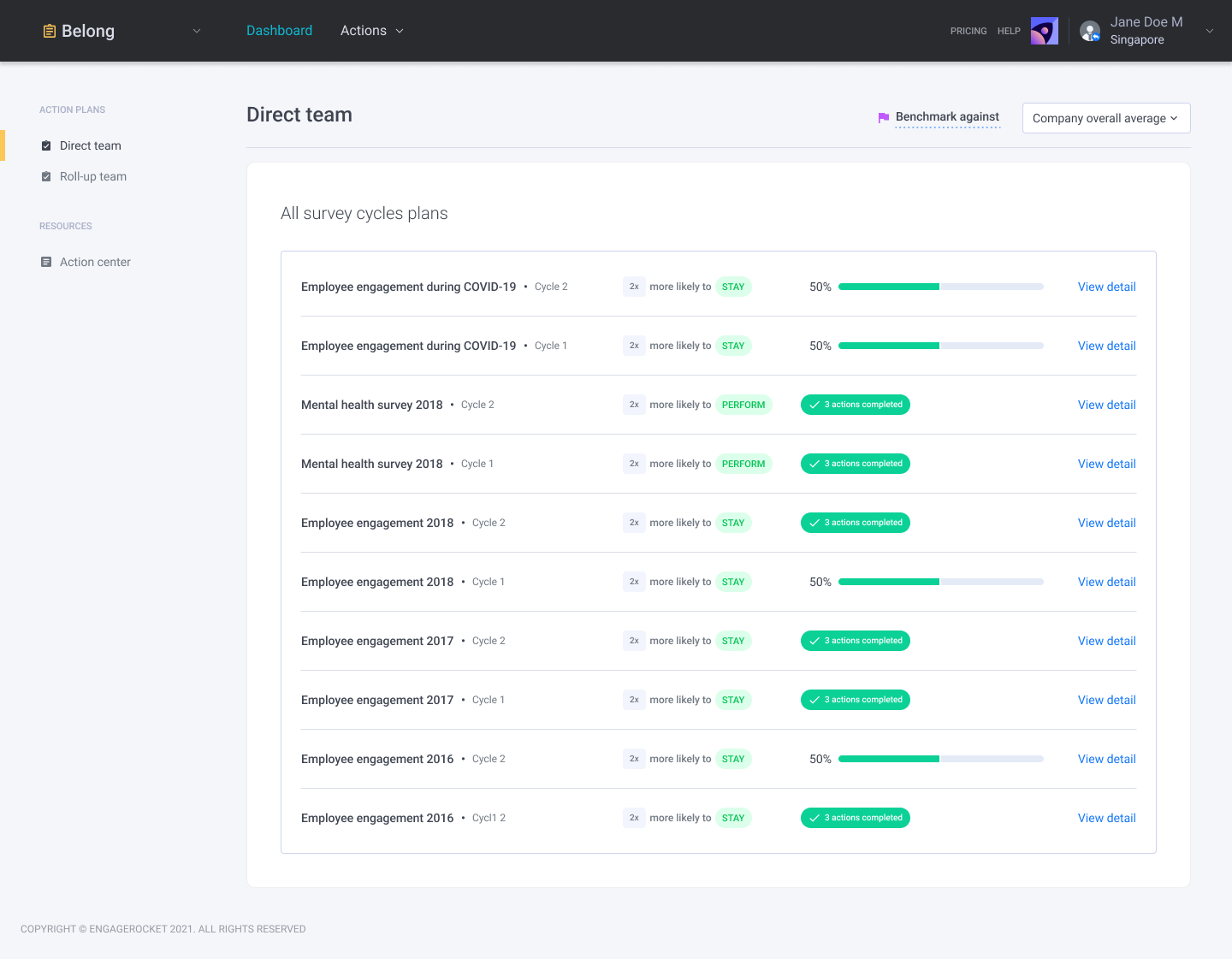View detail for Employee engagement 2017 Cycle 1
Viewport: 1232px width, 959px height.
tap(1107, 700)
